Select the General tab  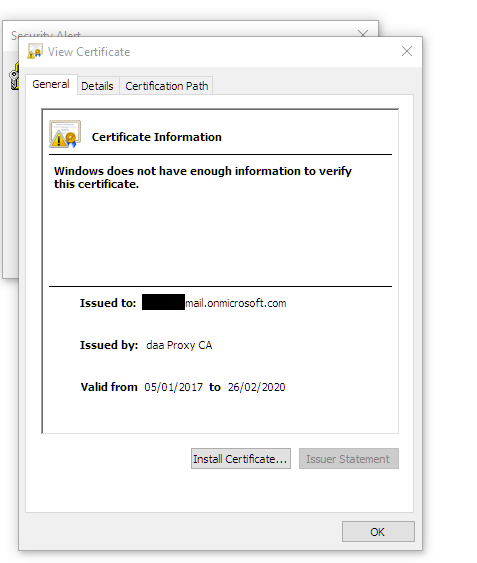(x=51, y=84)
